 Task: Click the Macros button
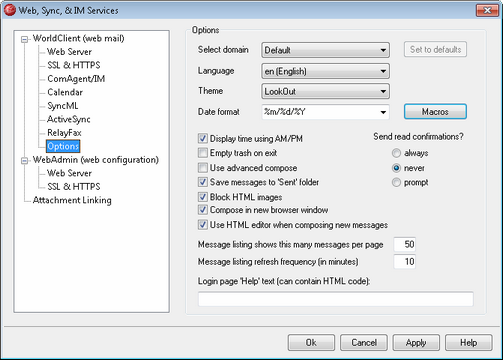click(x=435, y=112)
